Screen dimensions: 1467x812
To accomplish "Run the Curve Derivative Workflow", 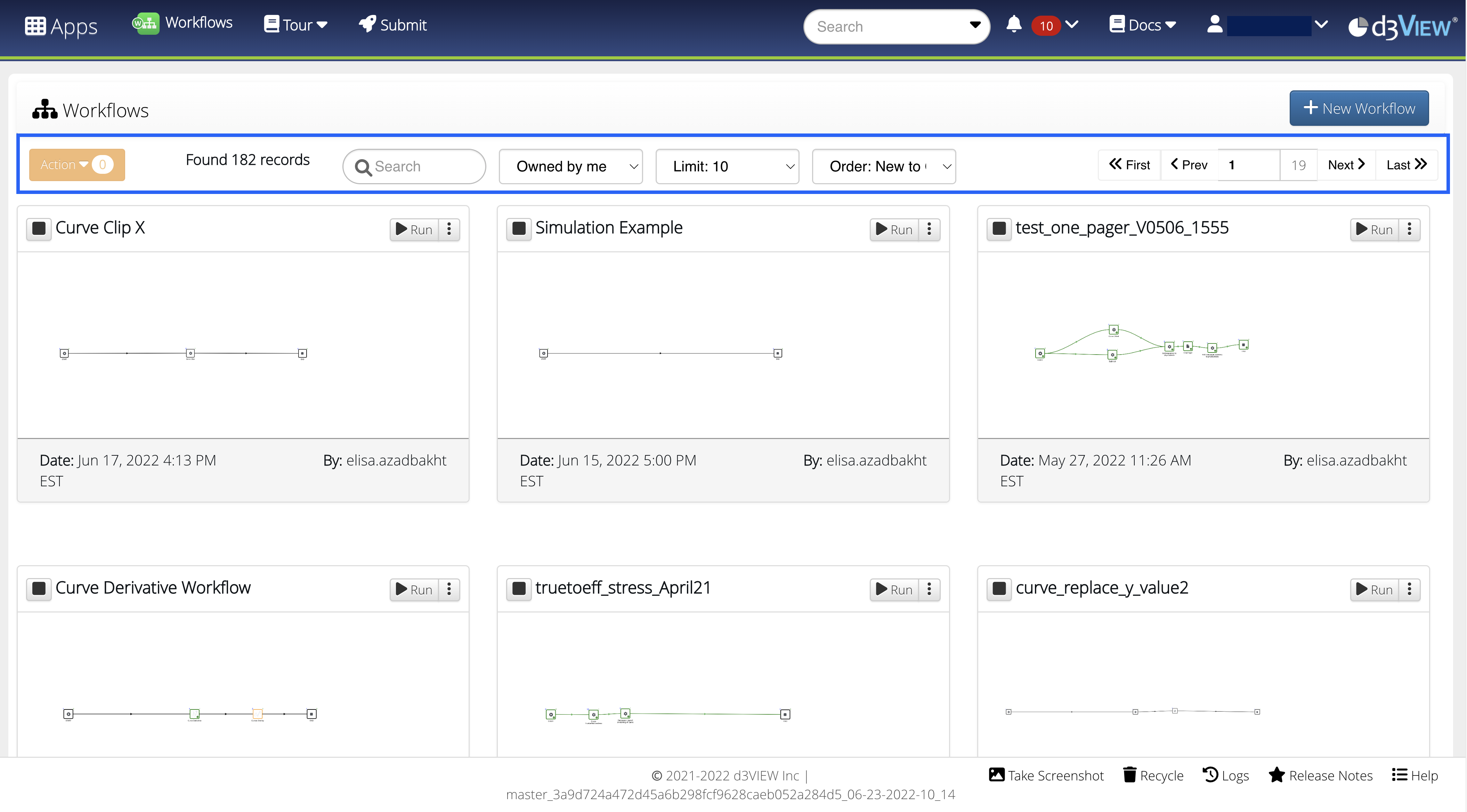I will [x=415, y=589].
